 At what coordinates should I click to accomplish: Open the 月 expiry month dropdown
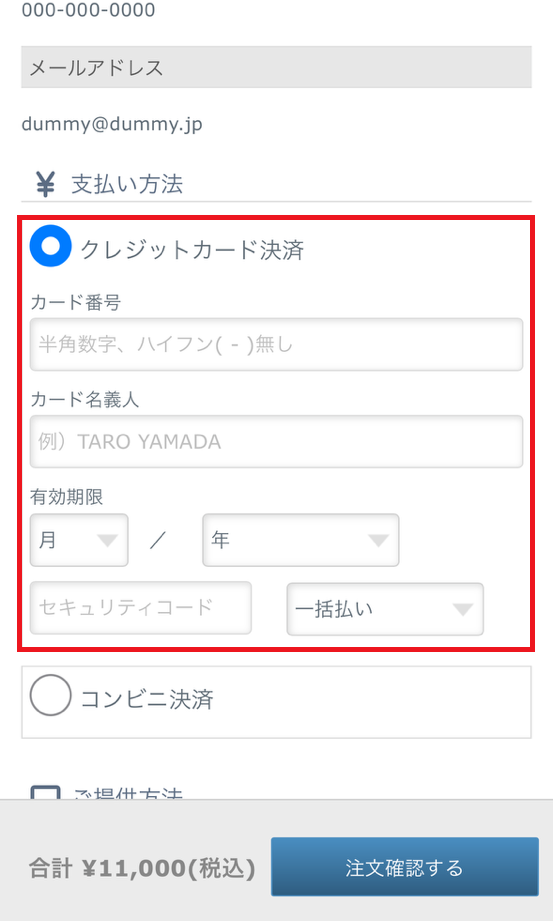[79, 540]
